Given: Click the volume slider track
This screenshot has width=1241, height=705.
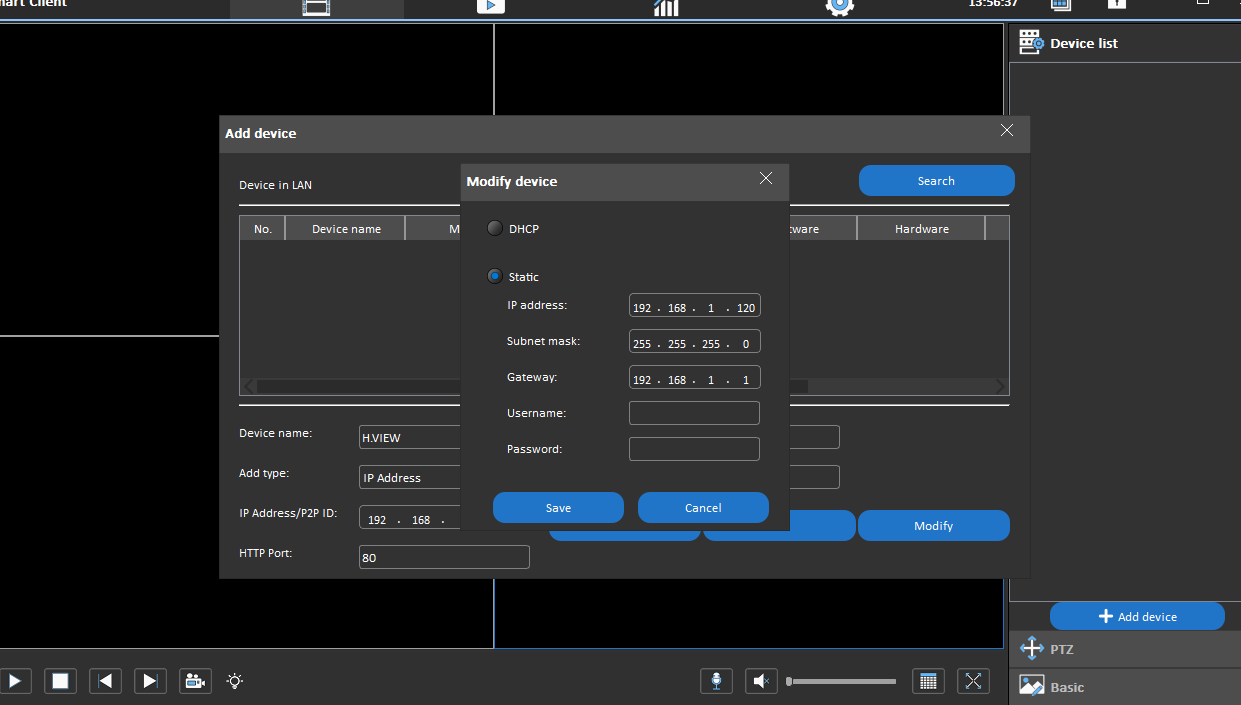Looking at the screenshot, I should click(x=842, y=682).
